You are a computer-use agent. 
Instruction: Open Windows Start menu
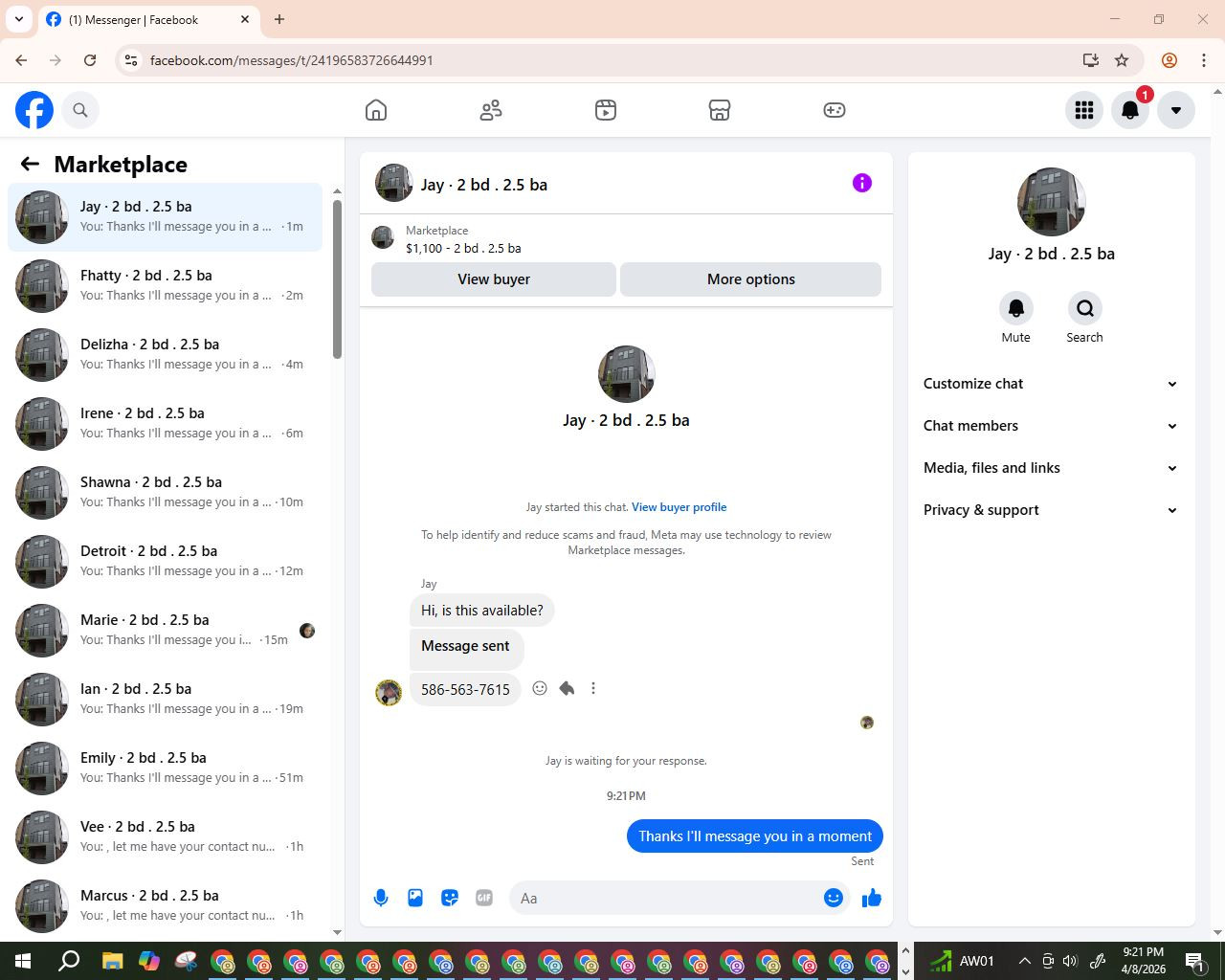click(23, 961)
